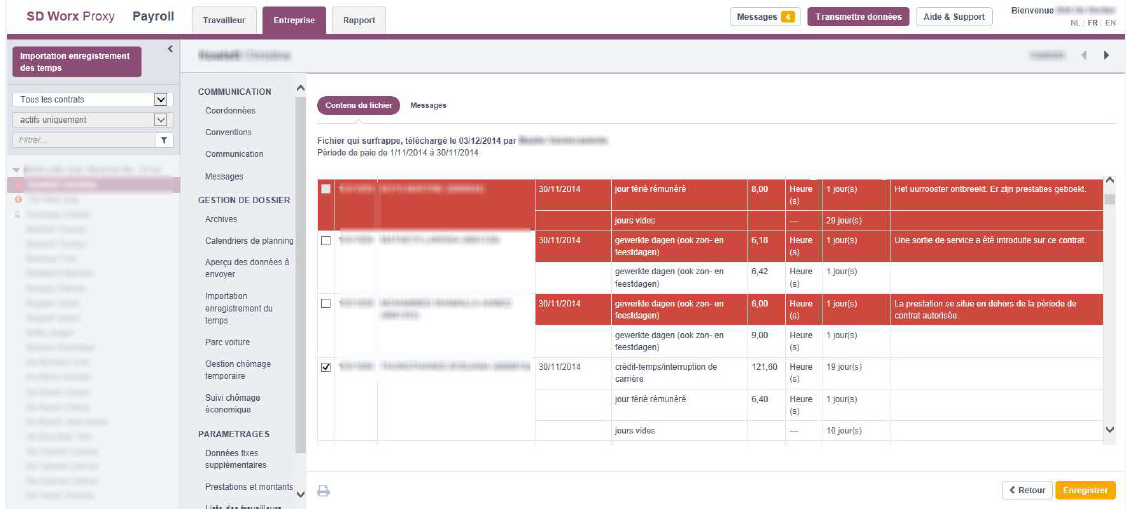1139x511 pixels.
Task: Collapse the employee tree root triangle
Action: click(16, 169)
